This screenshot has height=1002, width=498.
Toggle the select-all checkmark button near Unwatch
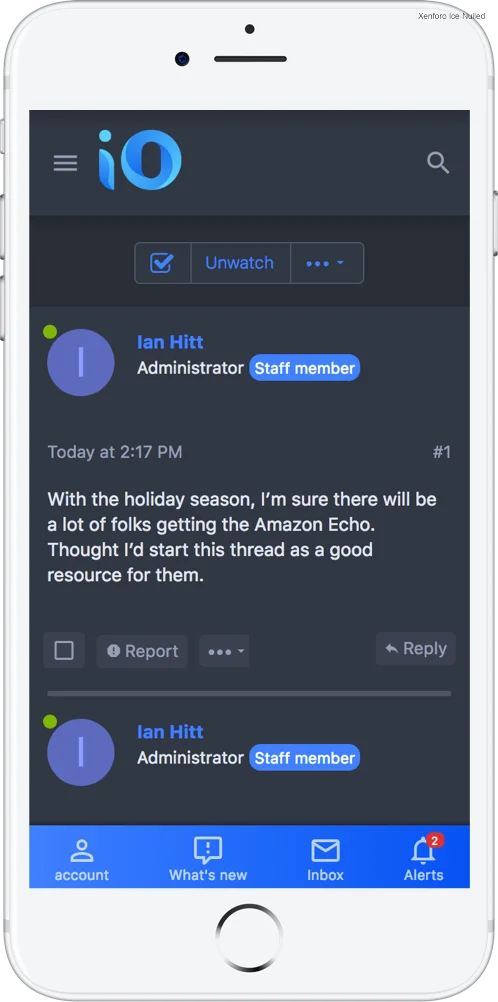tap(162, 263)
